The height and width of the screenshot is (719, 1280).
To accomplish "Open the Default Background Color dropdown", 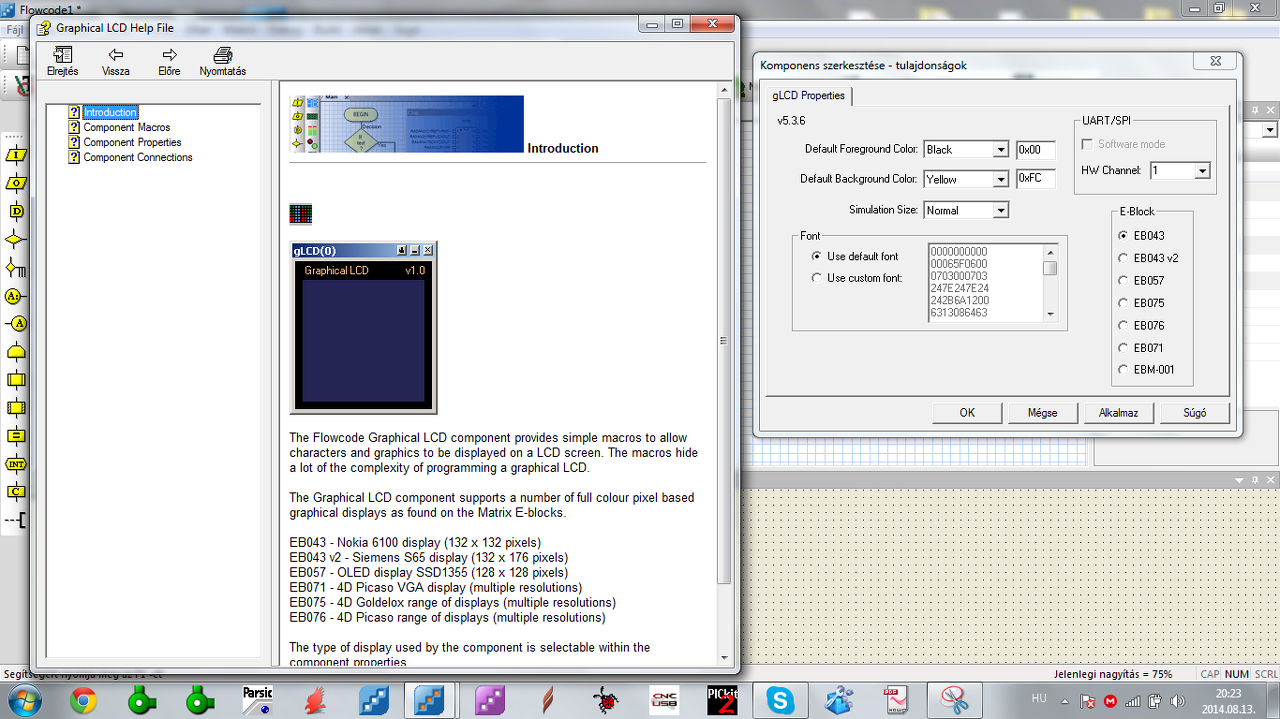I will [1000, 180].
